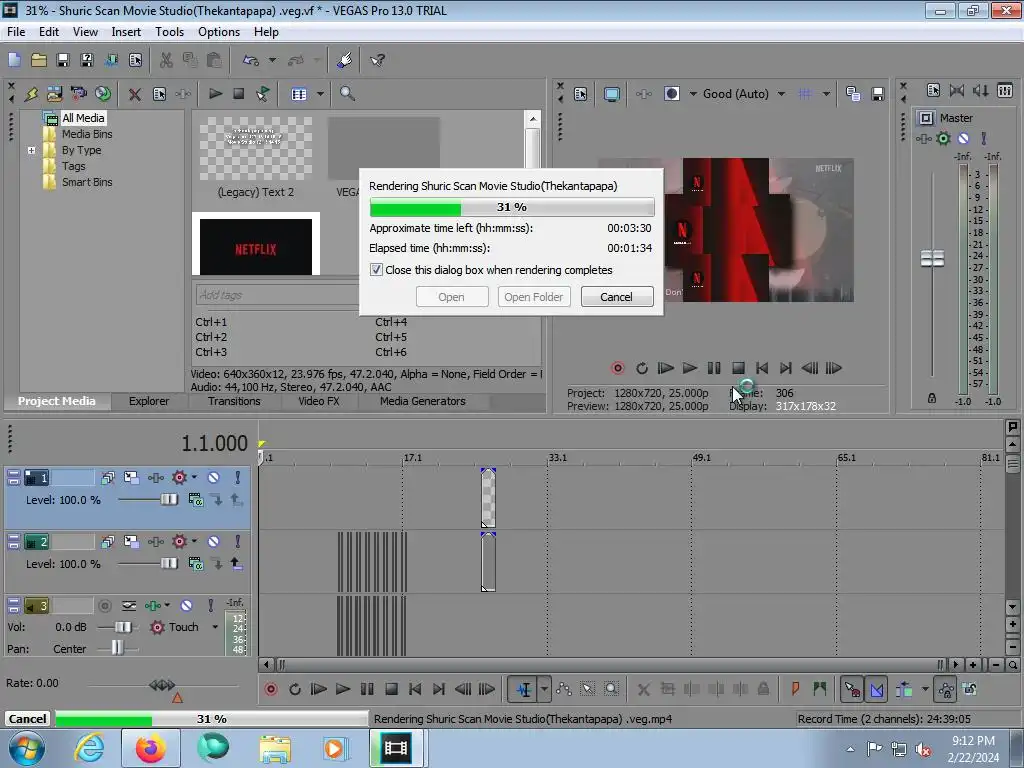Click the Copy Snapshot to Clipboard icon
Image resolution: width=1024 pixels, height=768 pixels.
[853, 94]
